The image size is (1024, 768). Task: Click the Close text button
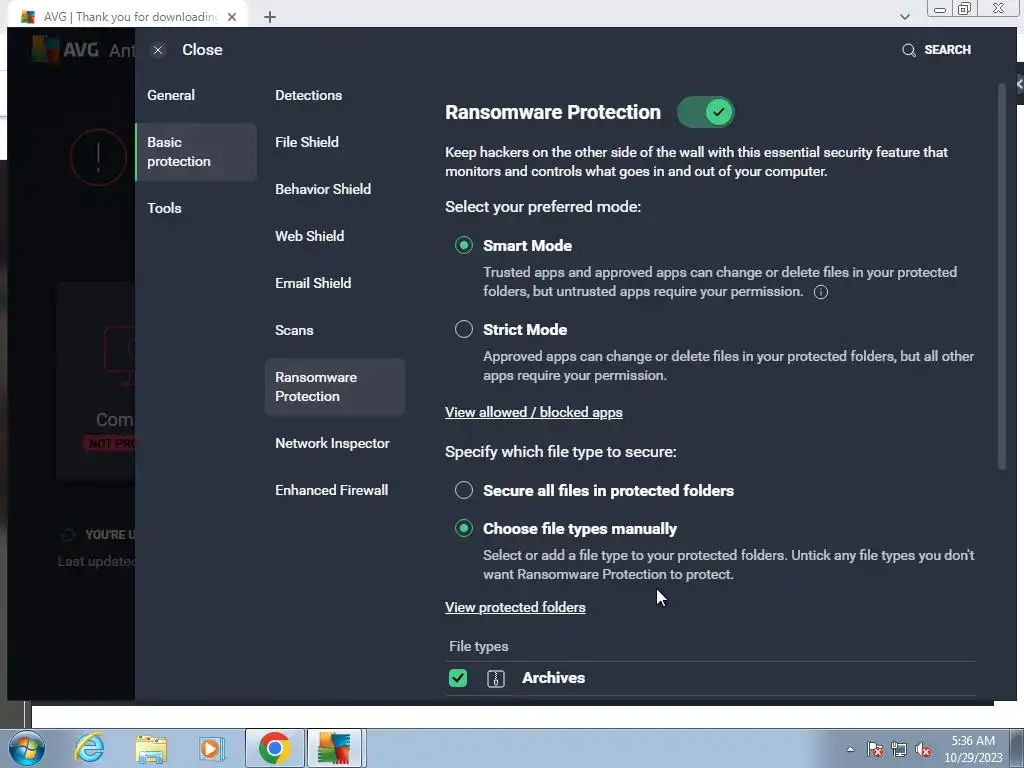pos(202,50)
